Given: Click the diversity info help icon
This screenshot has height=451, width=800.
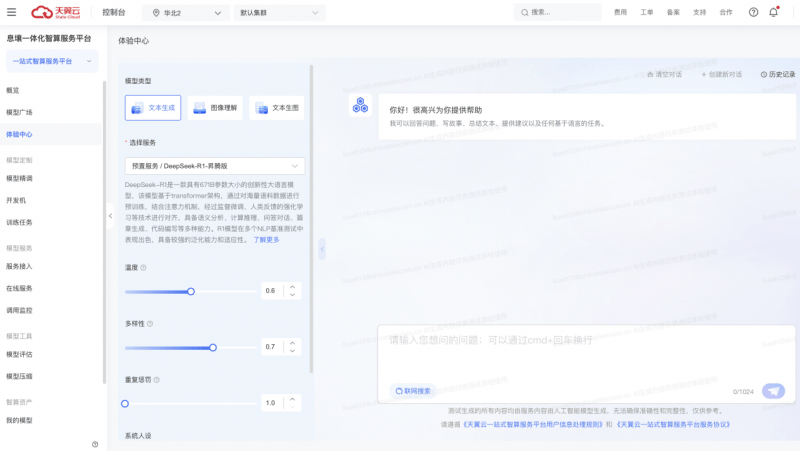Looking at the screenshot, I should 150,323.
